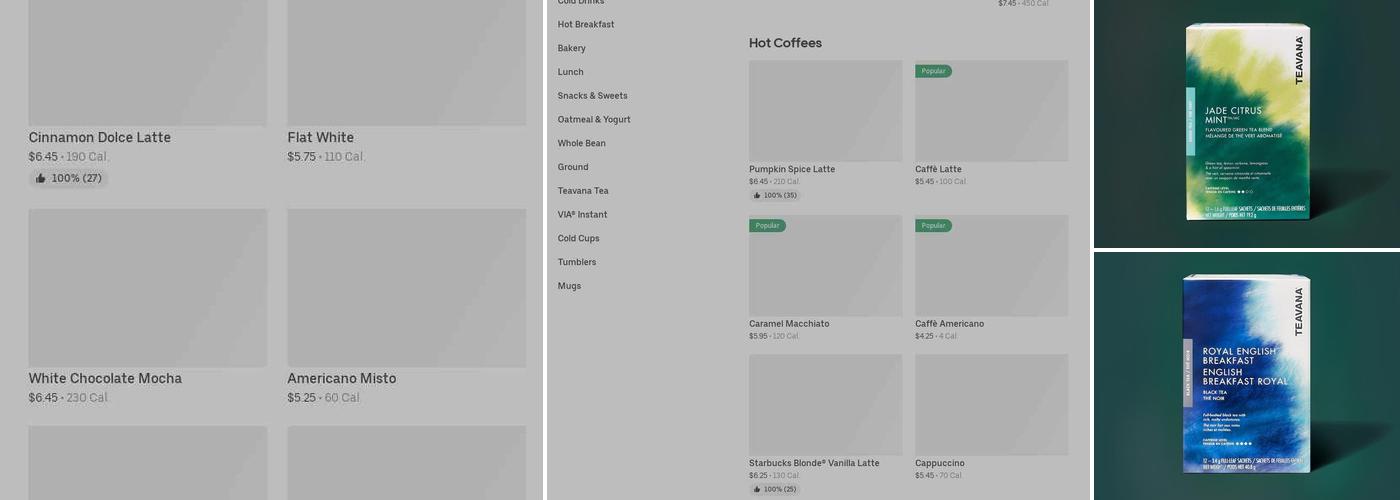Screen dimensions: 1400x500
Task: Click the Americano Misto image placeholder
Action: 407,288
